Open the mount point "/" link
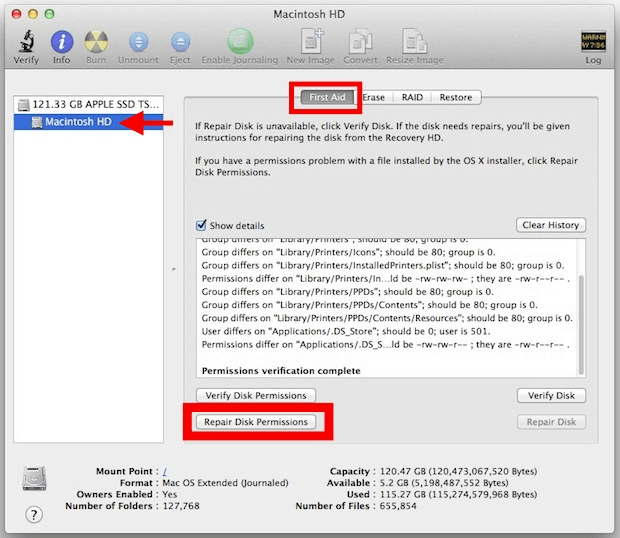The image size is (620, 538). pyautogui.click(x=164, y=471)
